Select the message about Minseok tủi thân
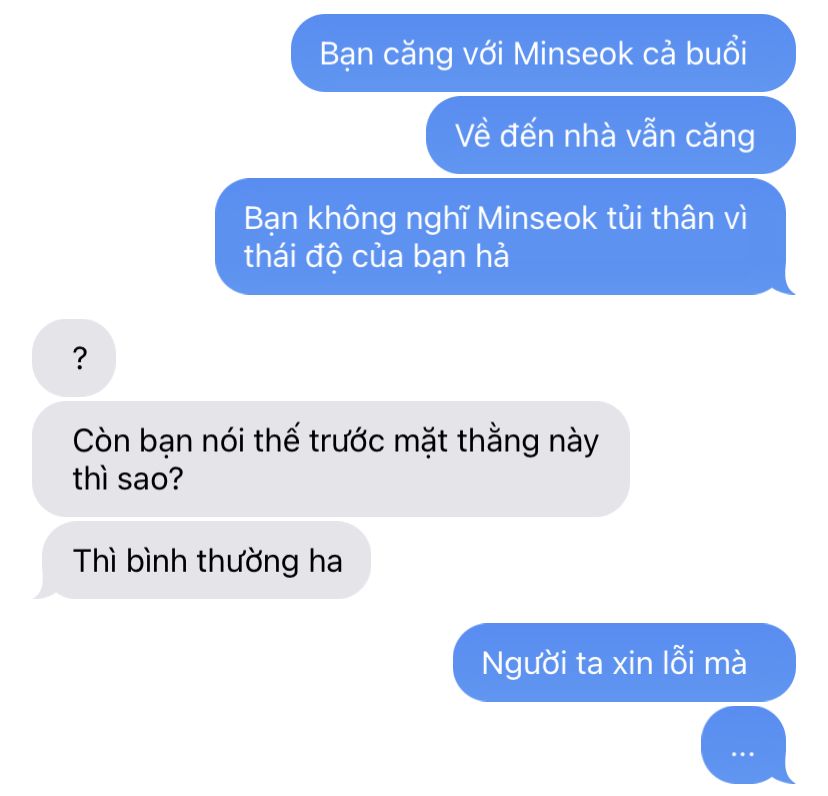This screenshot has width=828, height=796. 505,237
